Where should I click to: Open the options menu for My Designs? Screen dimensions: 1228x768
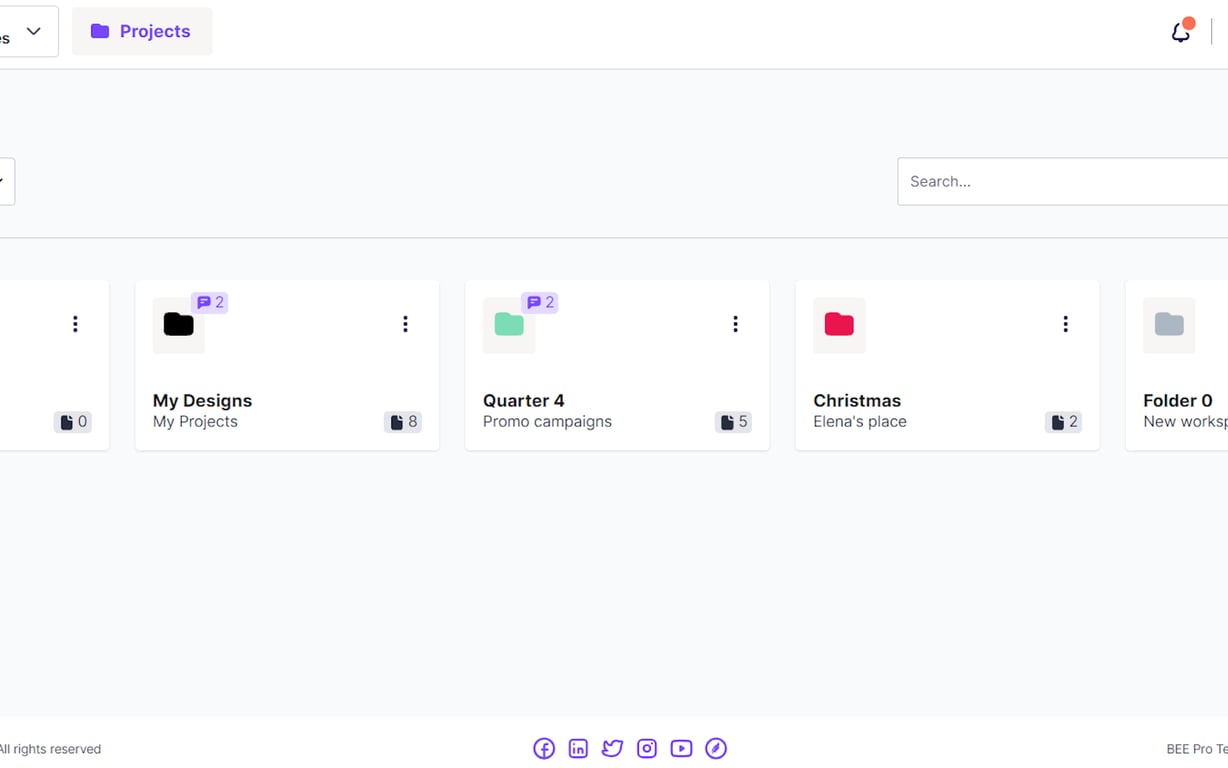click(405, 323)
